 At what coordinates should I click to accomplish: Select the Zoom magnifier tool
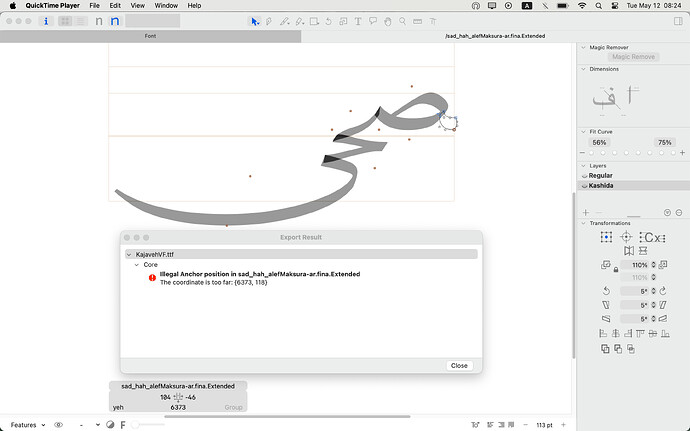click(x=402, y=21)
